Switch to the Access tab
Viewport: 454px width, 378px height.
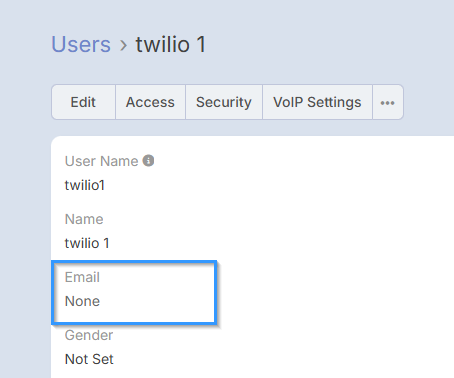pos(150,102)
